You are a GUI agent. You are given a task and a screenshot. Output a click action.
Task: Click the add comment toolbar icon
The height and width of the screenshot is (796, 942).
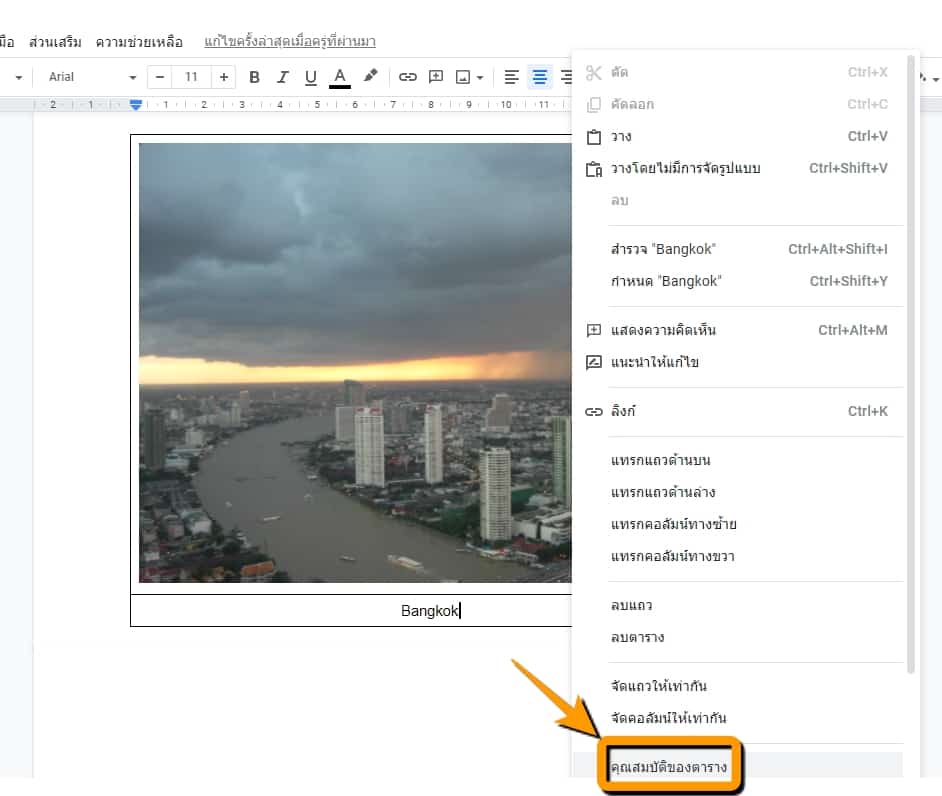(436, 77)
